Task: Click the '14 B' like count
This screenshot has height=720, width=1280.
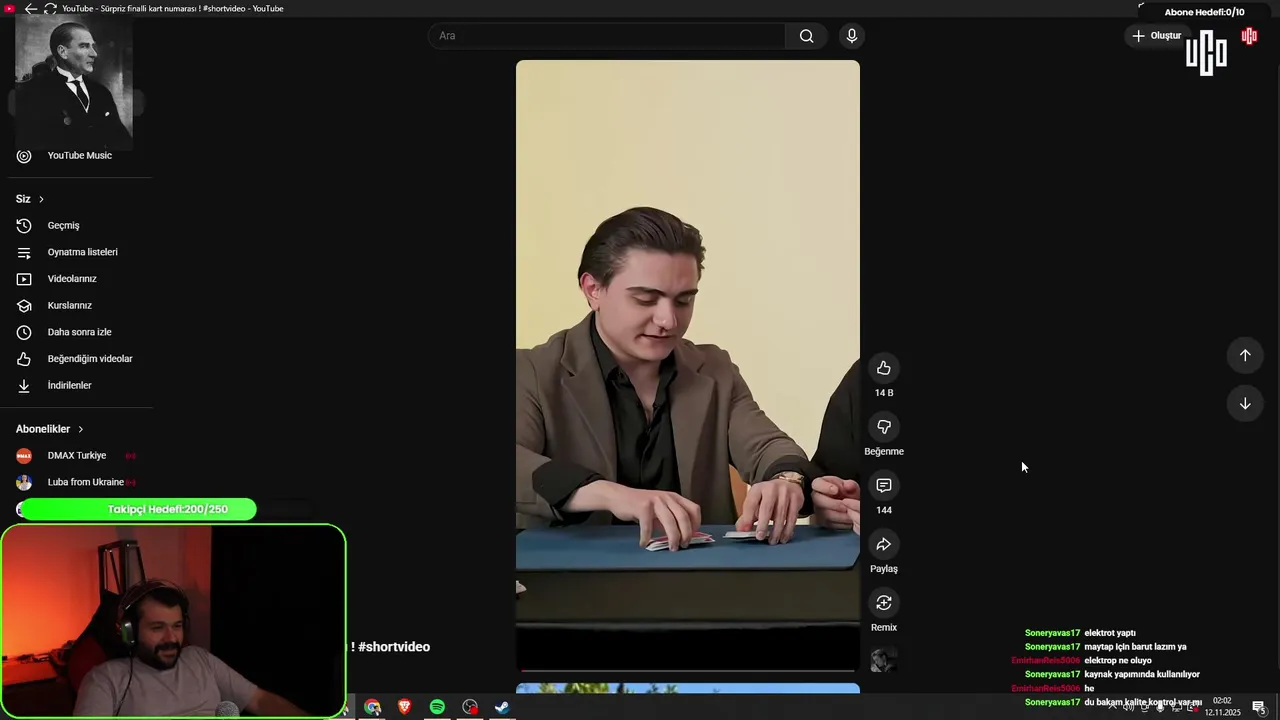Action: tap(884, 393)
